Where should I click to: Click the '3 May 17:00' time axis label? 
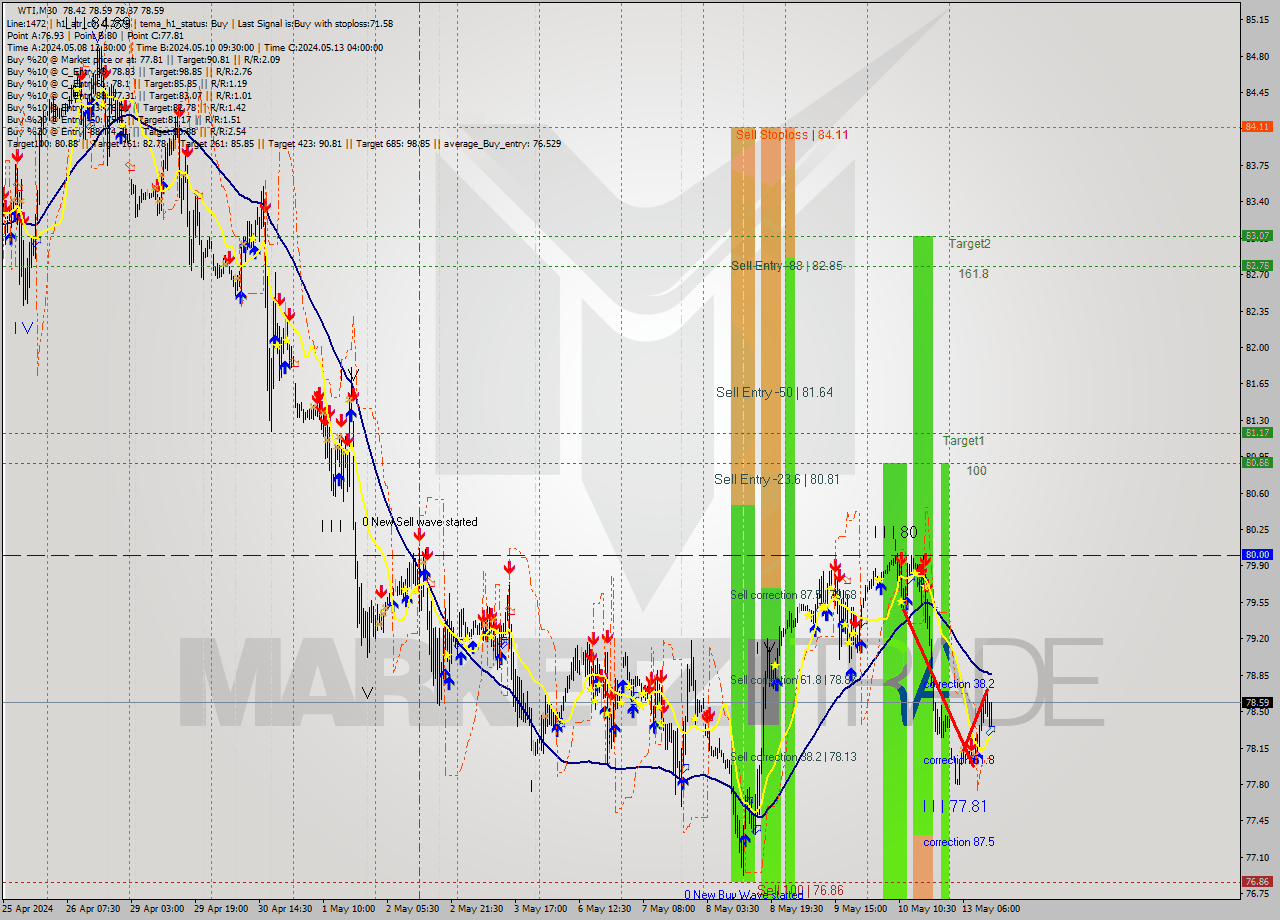pyautogui.click(x=541, y=909)
